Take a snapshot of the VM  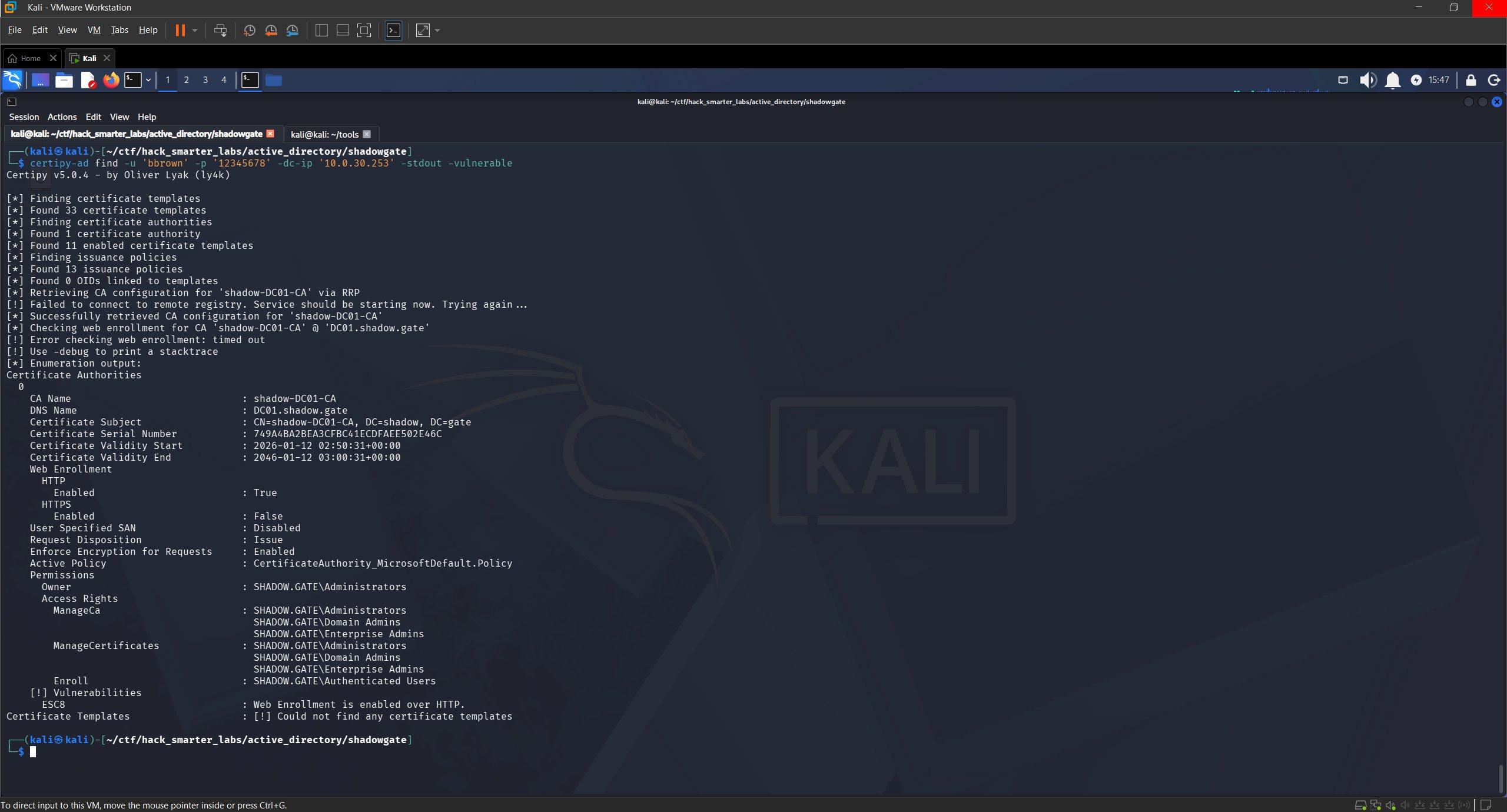pos(249,30)
